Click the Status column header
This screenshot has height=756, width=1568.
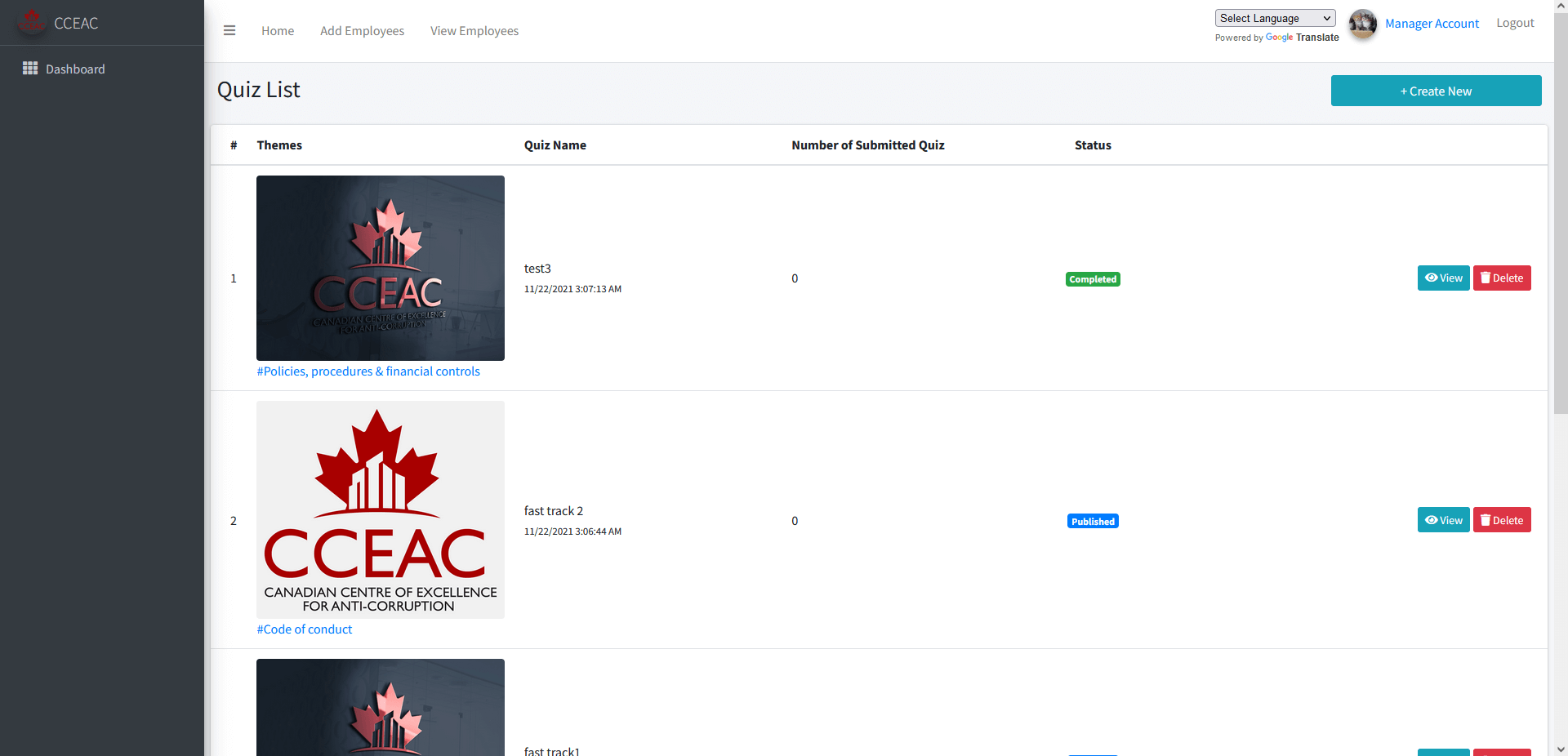click(1093, 145)
